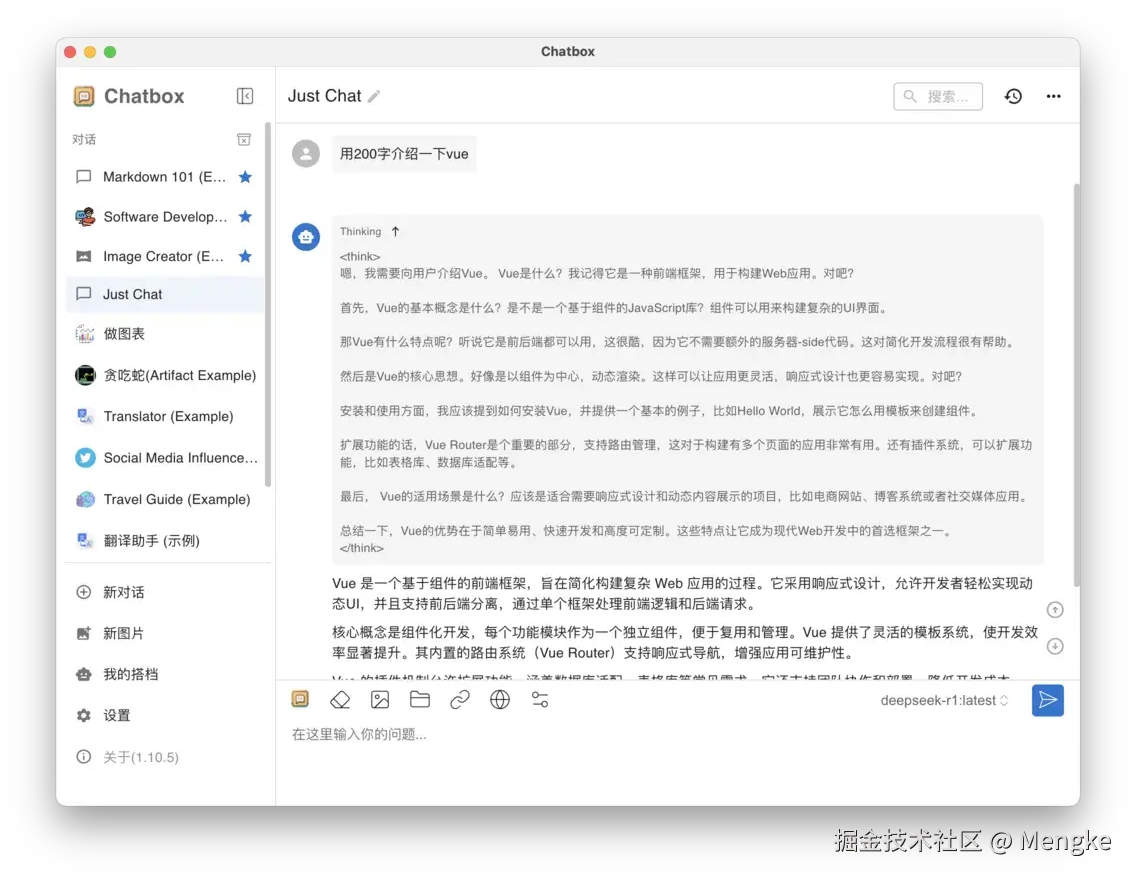This screenshot has width=1136, height=880.
Task: Select the eraser icon to clear context
Action: tap(340, 699)
